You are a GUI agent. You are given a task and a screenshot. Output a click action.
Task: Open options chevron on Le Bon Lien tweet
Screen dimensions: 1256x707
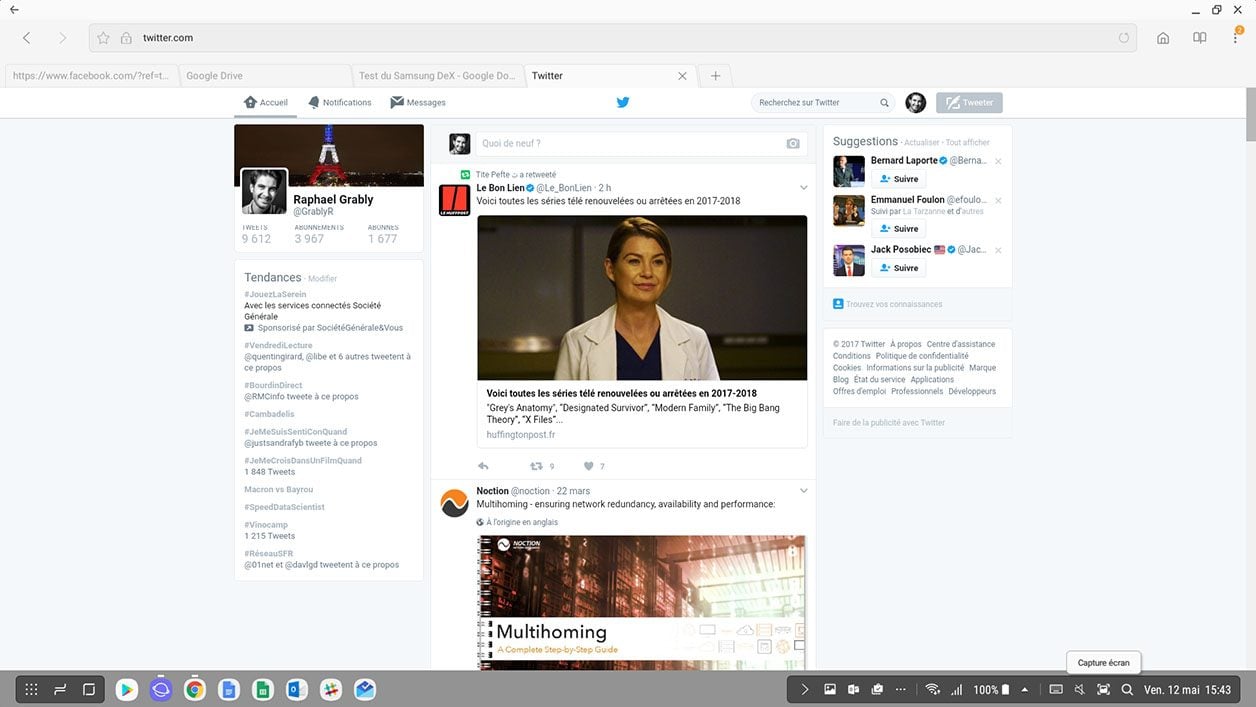click(803, 188)
